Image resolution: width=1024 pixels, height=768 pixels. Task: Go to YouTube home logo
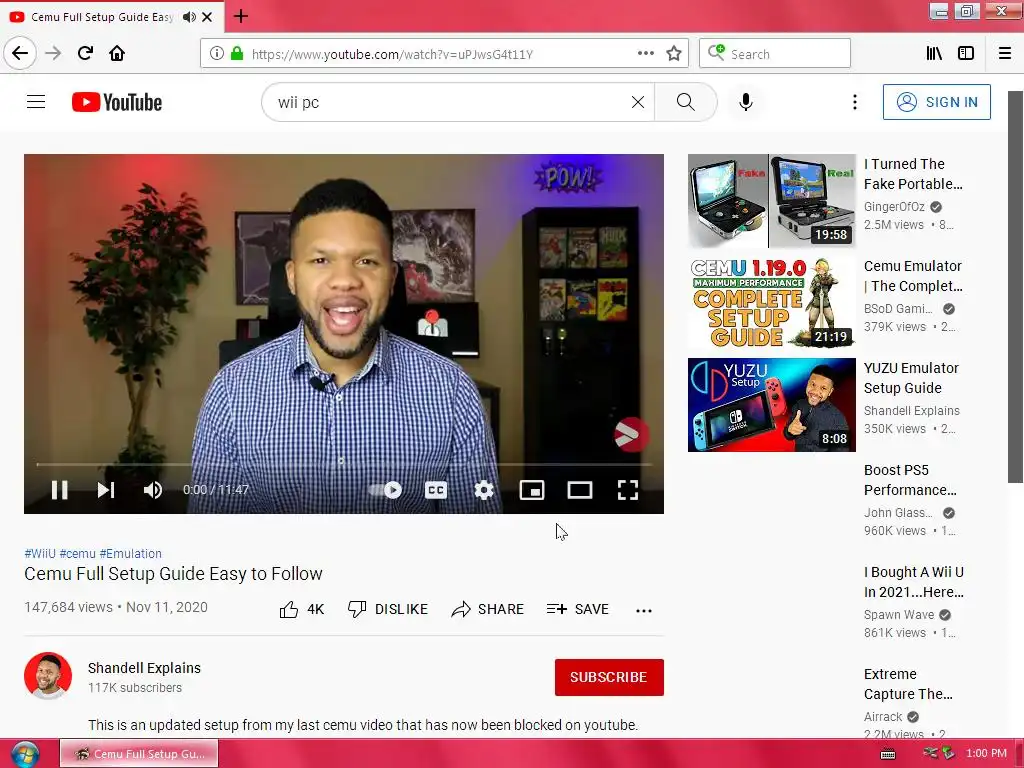coord(117,102)
